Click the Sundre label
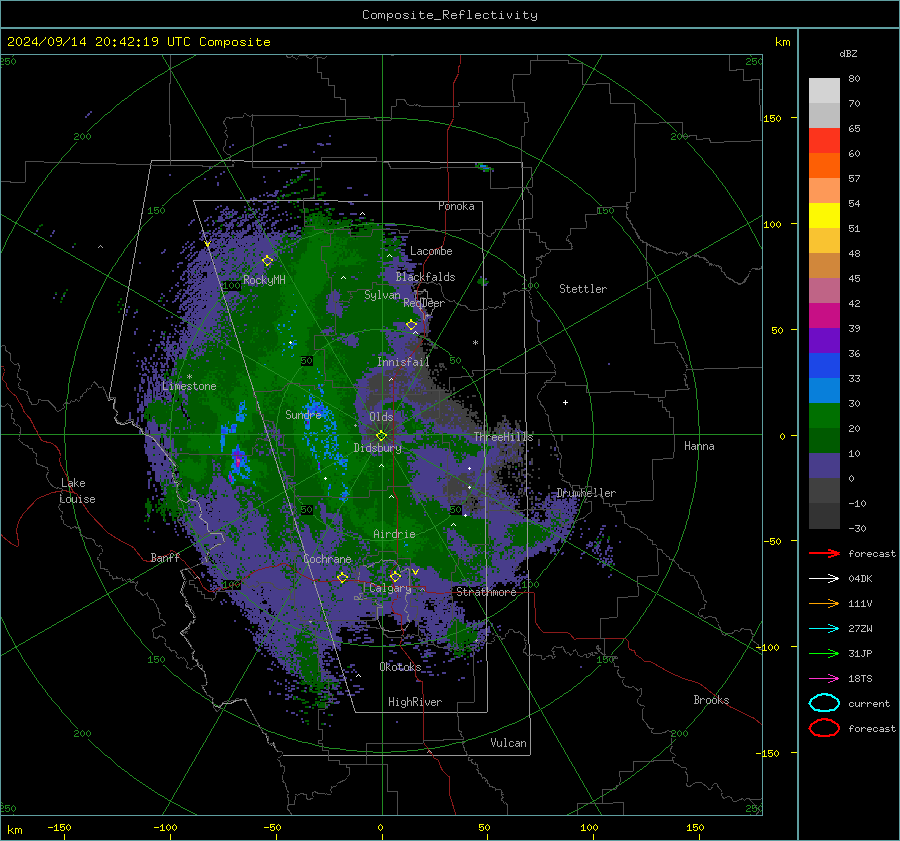 [x=304, y=414]
